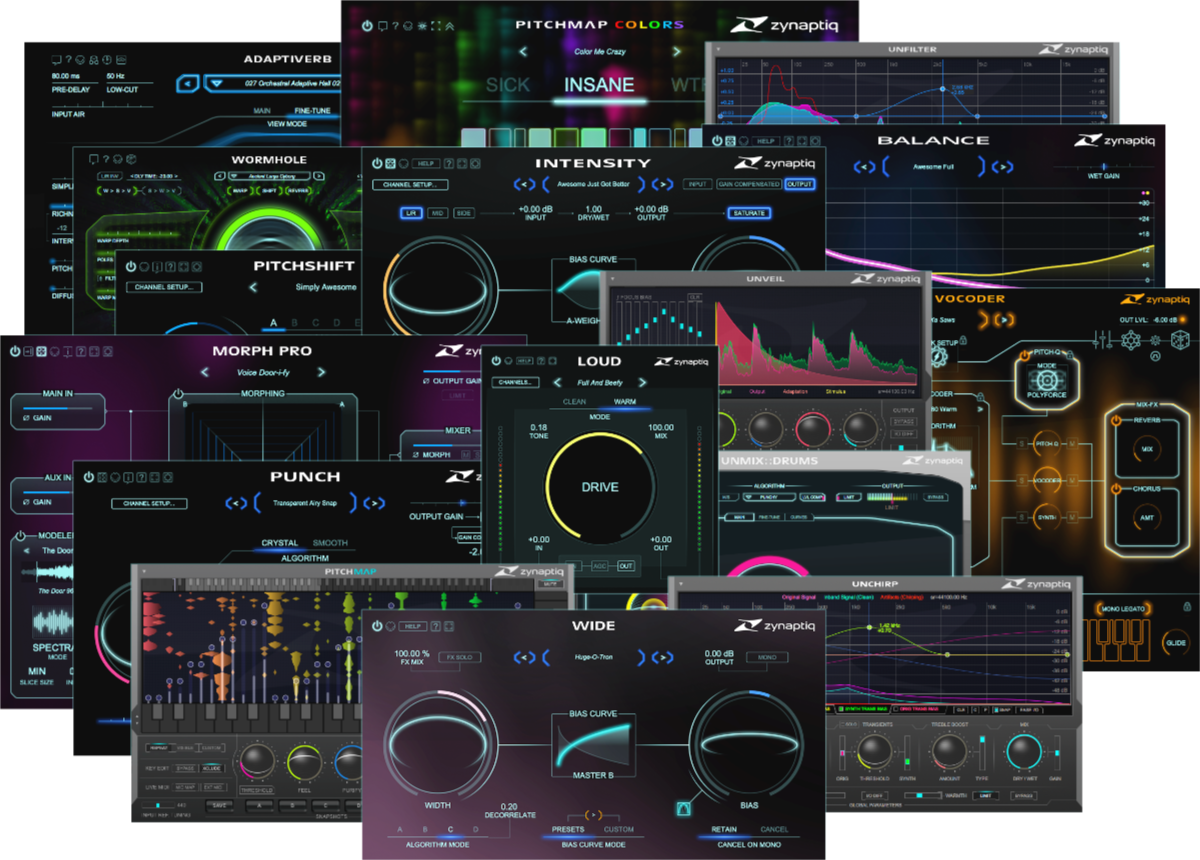
Task: Select INSANE option in PITCHMAP COLORS
Action: click(x=599, y=85)
